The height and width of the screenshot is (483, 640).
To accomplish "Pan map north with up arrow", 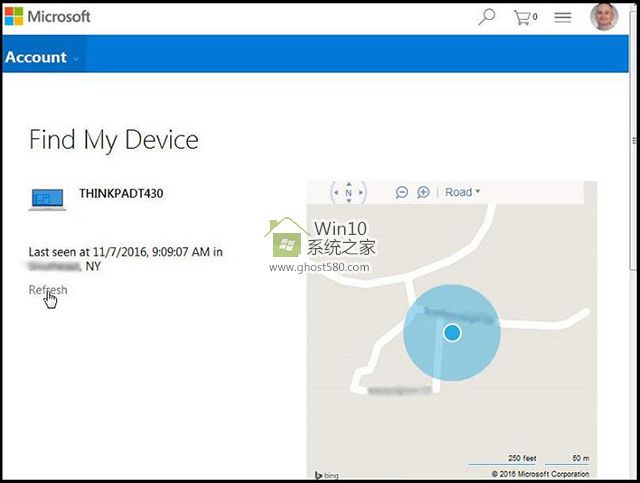I will coord(349,184).
